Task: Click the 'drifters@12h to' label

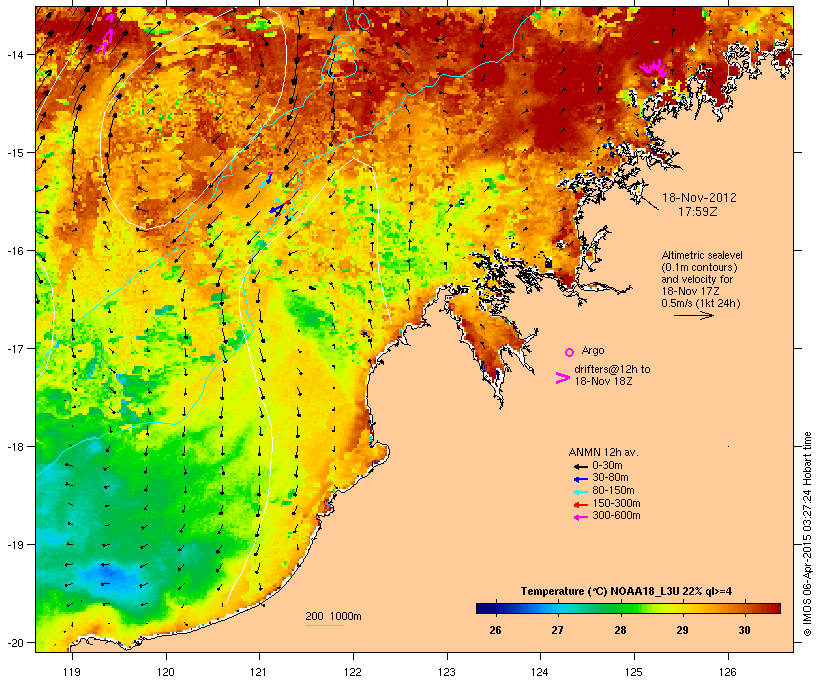Action: tap(612, 369)
